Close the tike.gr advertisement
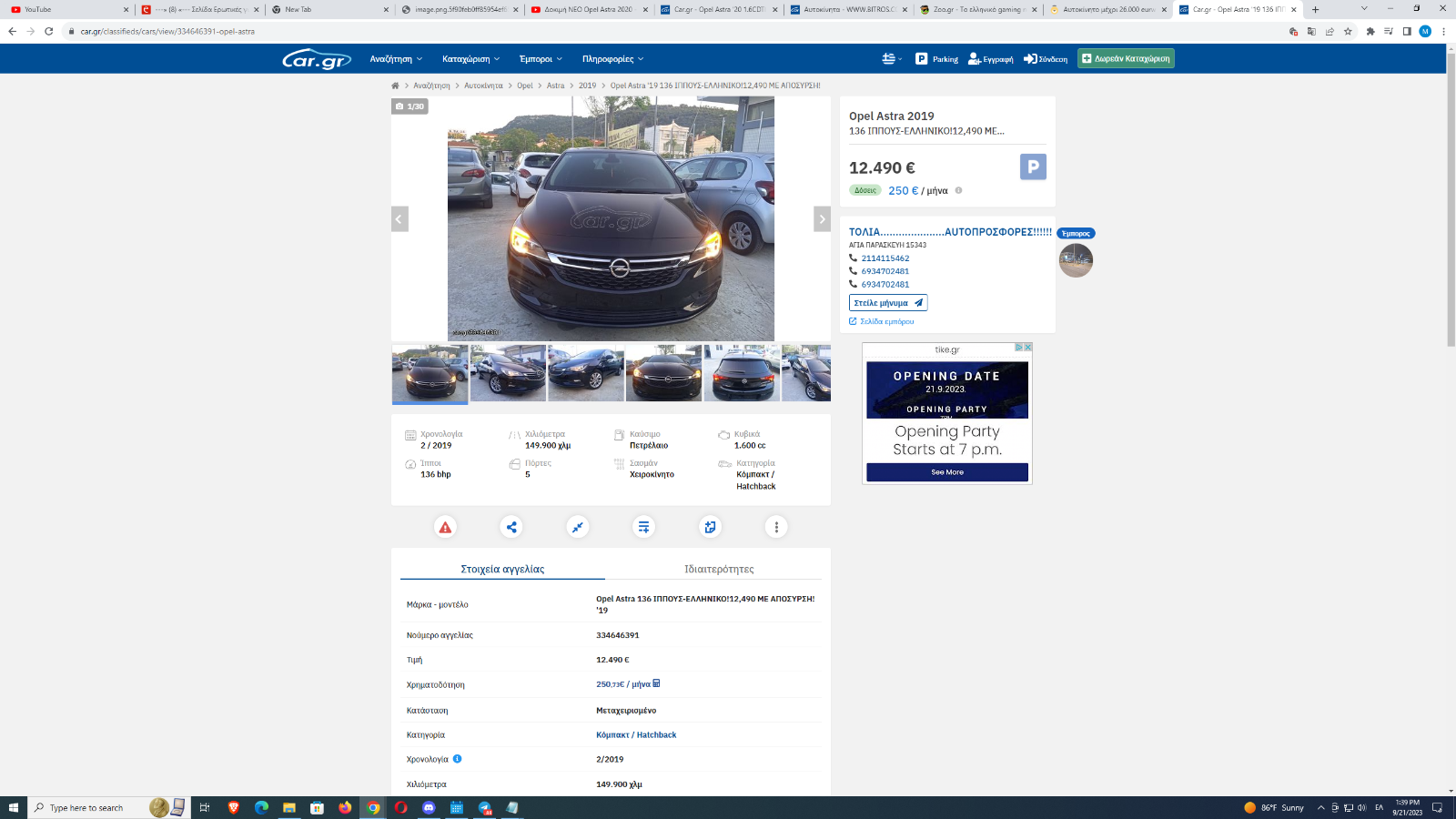1456x819 pixels. coord(1027,348)
